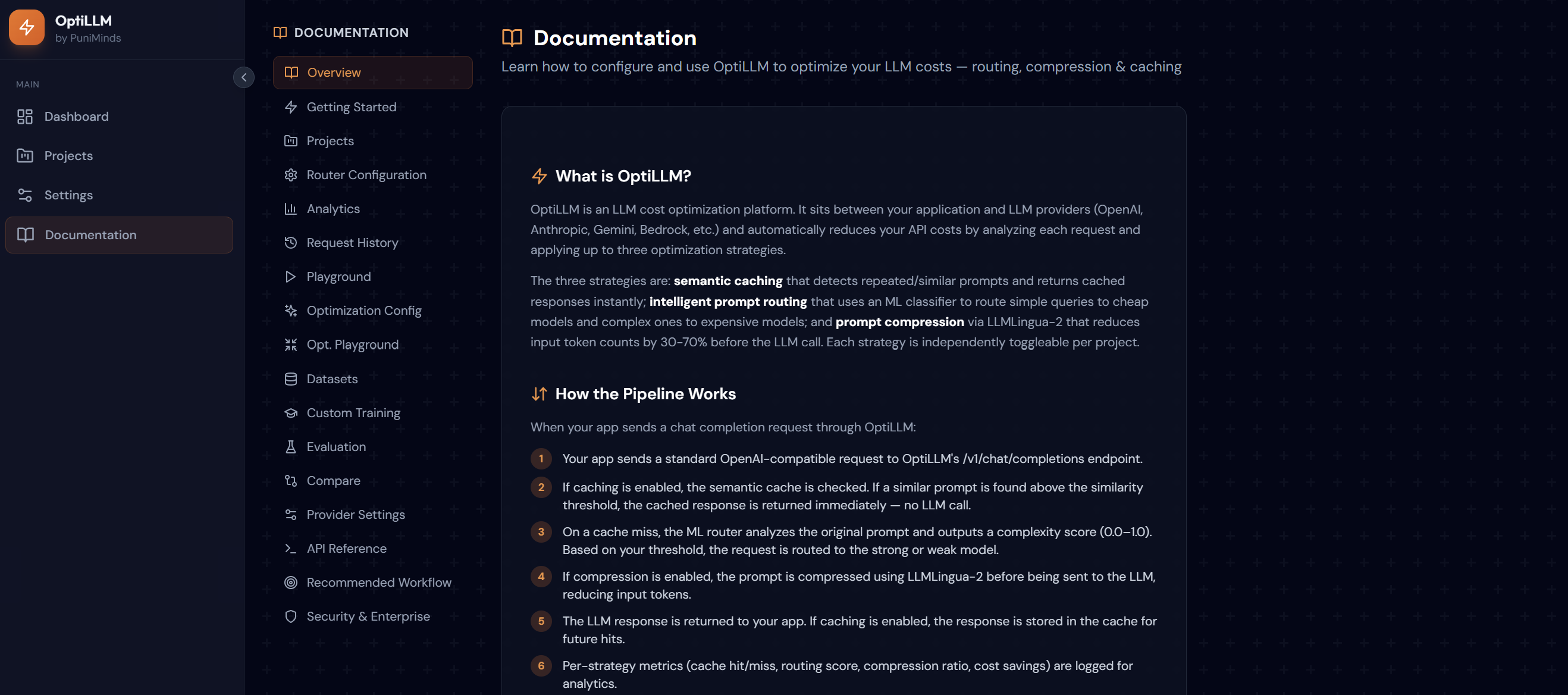Screen dimensions: 1568x695
Task: Open Custom Training docs section
Action: click(x=353, y=413)
